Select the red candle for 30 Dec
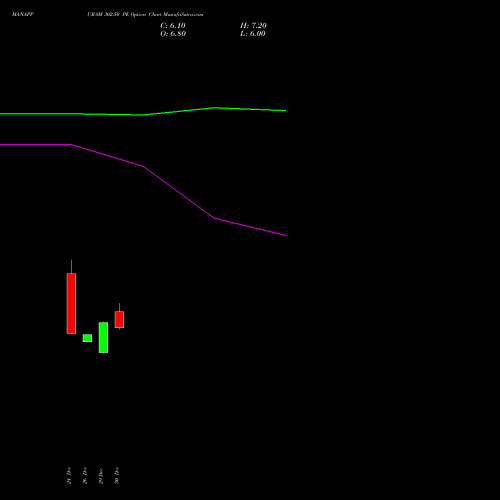The height and width of the screenshot is (500, 500). point(119,319)
